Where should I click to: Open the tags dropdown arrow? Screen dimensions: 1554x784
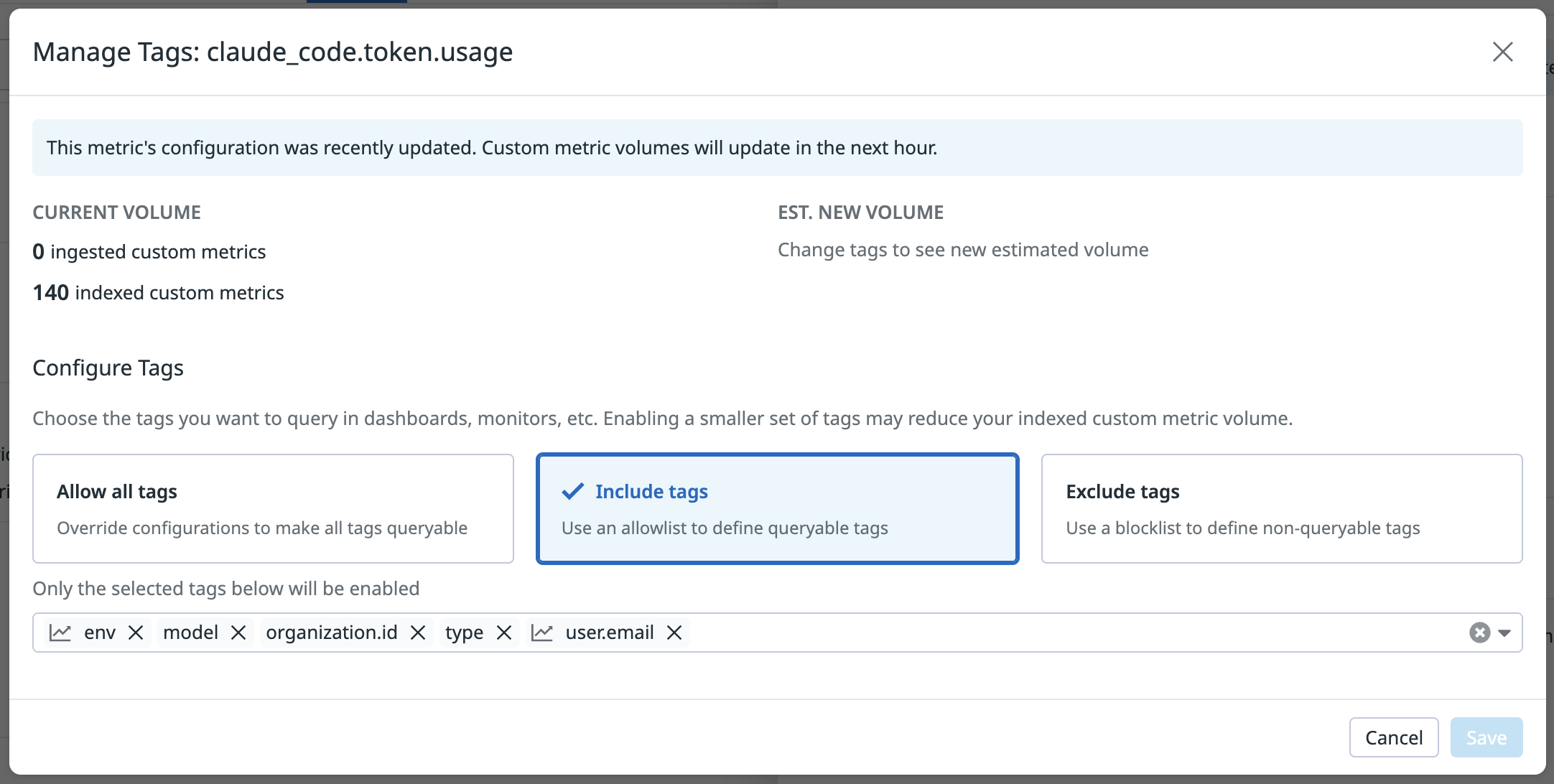tap(1504, 633)
